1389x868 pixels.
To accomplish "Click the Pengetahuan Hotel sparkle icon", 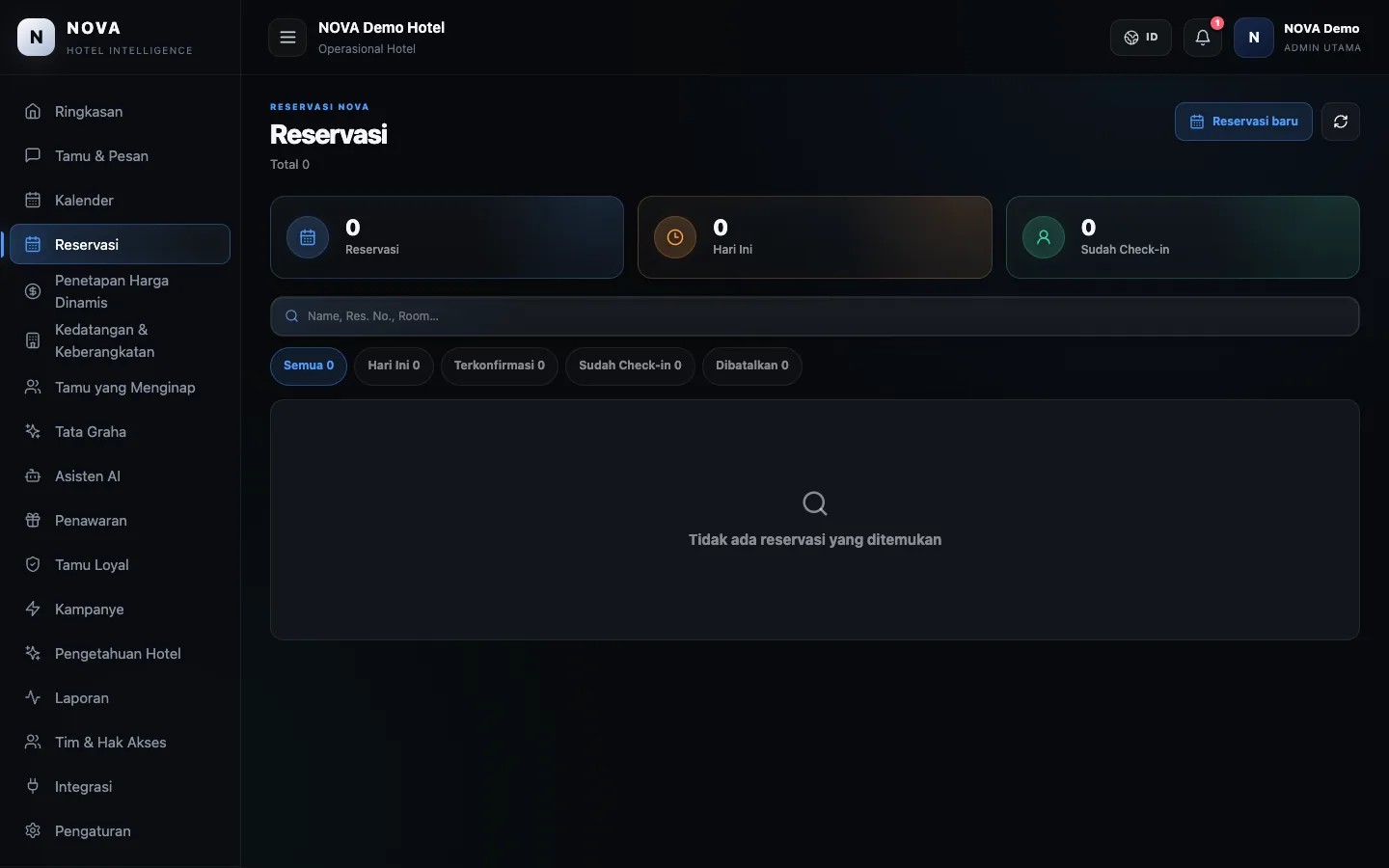I will pyautogui.click(x=33, y=653).
